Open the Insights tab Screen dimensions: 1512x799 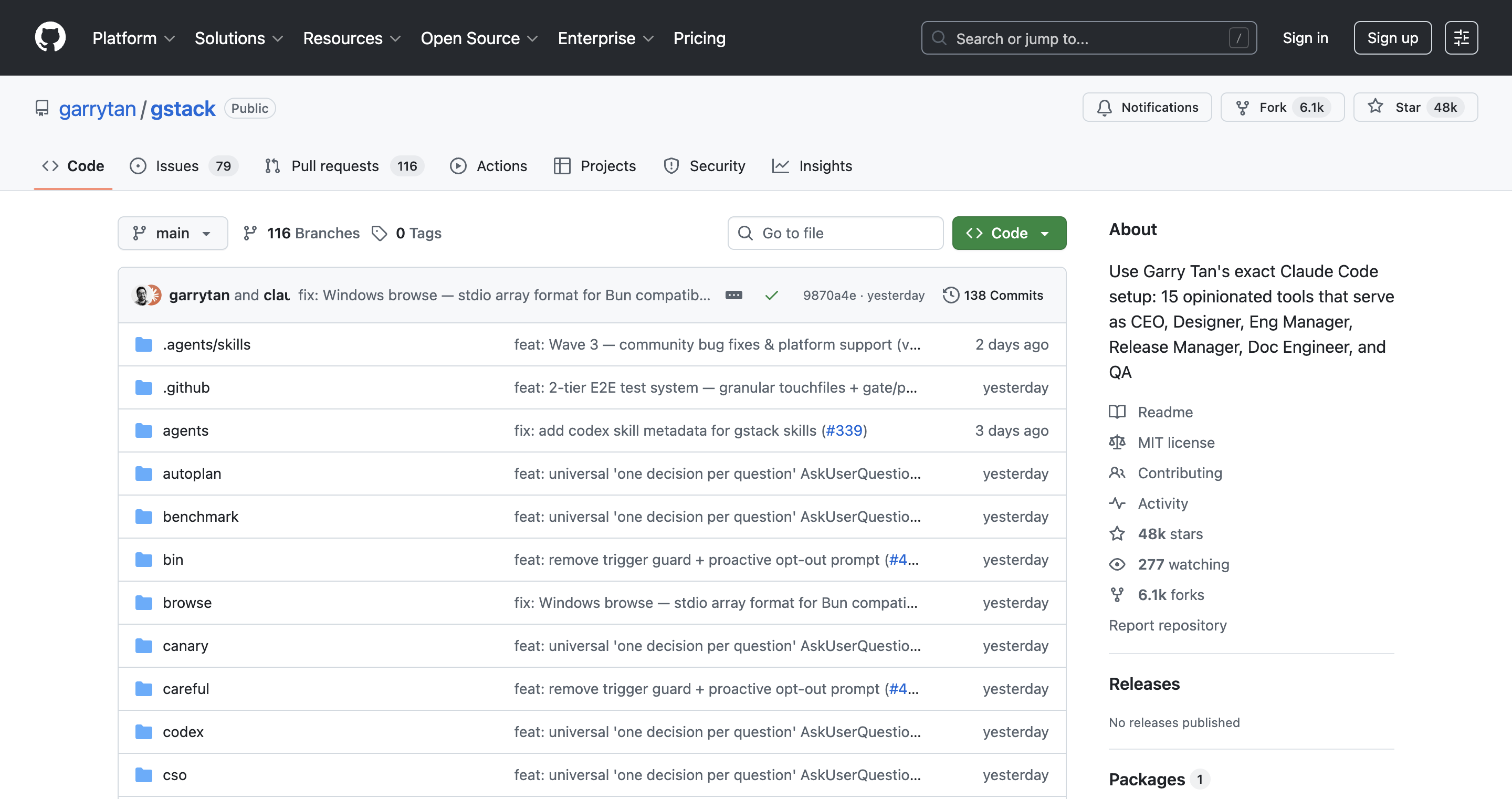(812, 166)
